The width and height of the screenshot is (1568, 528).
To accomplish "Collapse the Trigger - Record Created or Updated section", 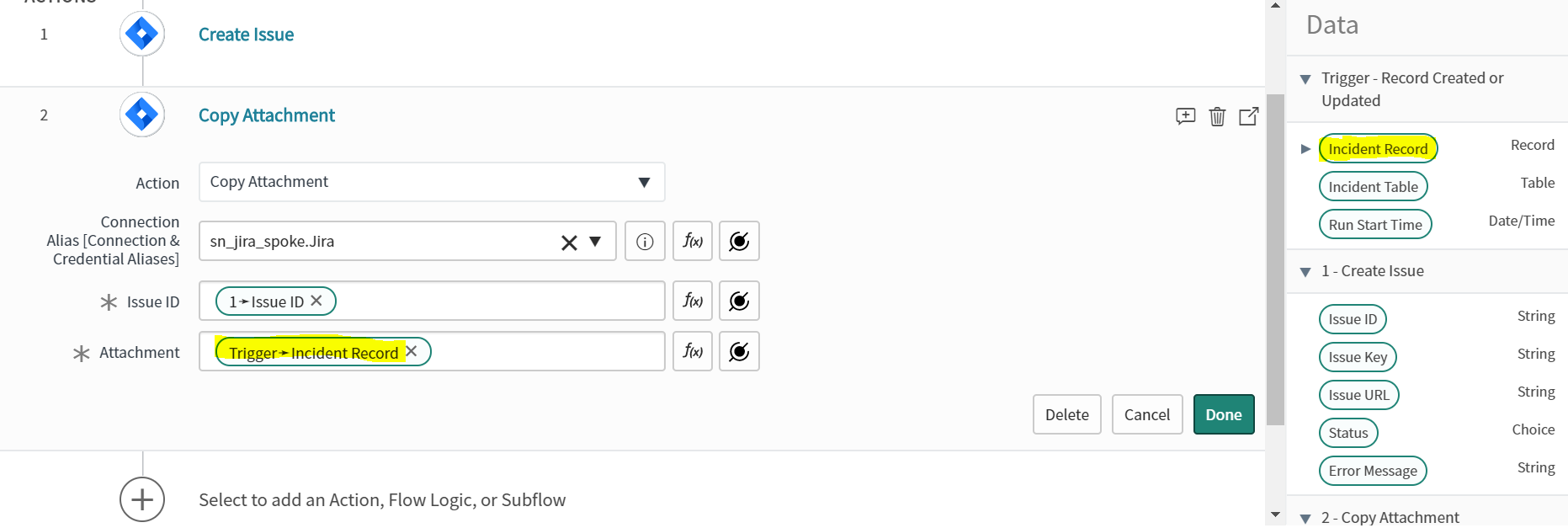I will [1305, 79].
